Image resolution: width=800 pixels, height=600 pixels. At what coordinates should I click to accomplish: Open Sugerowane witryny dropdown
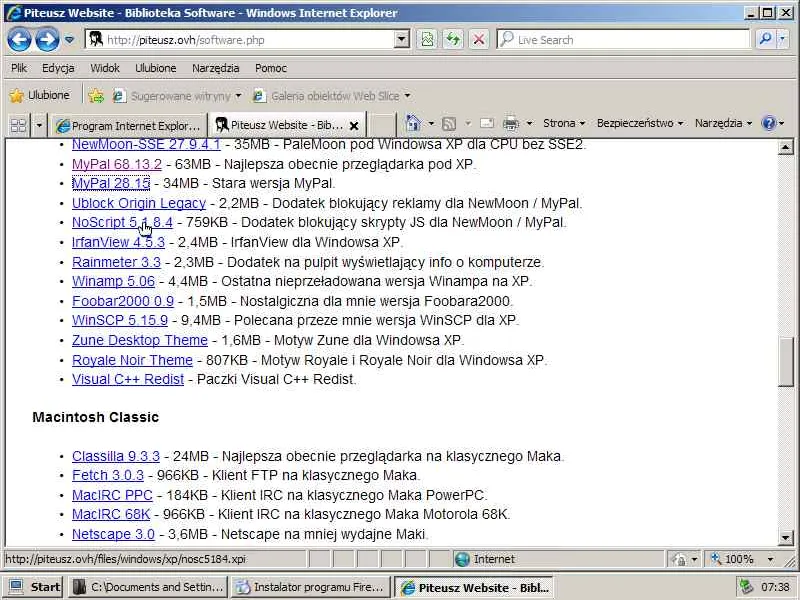pos(177,95)
